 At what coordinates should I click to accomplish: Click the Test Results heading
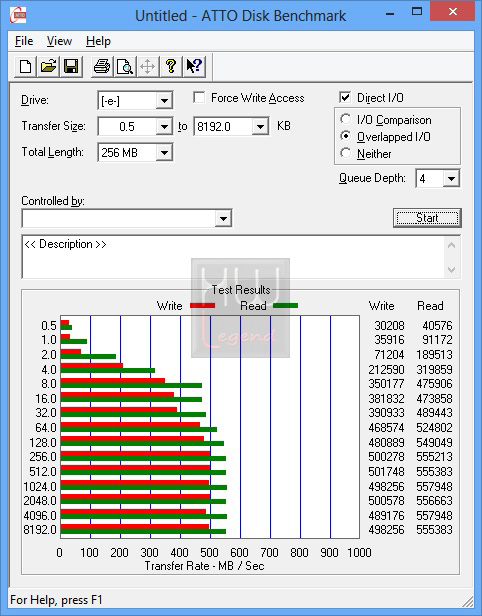241,290
